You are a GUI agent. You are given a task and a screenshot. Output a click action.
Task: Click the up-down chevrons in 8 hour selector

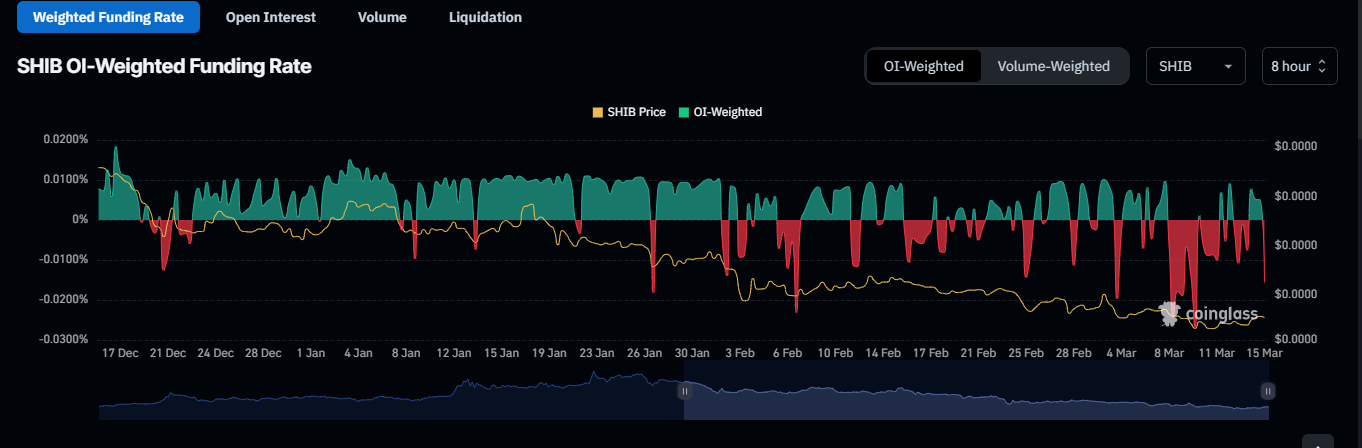1322,67
